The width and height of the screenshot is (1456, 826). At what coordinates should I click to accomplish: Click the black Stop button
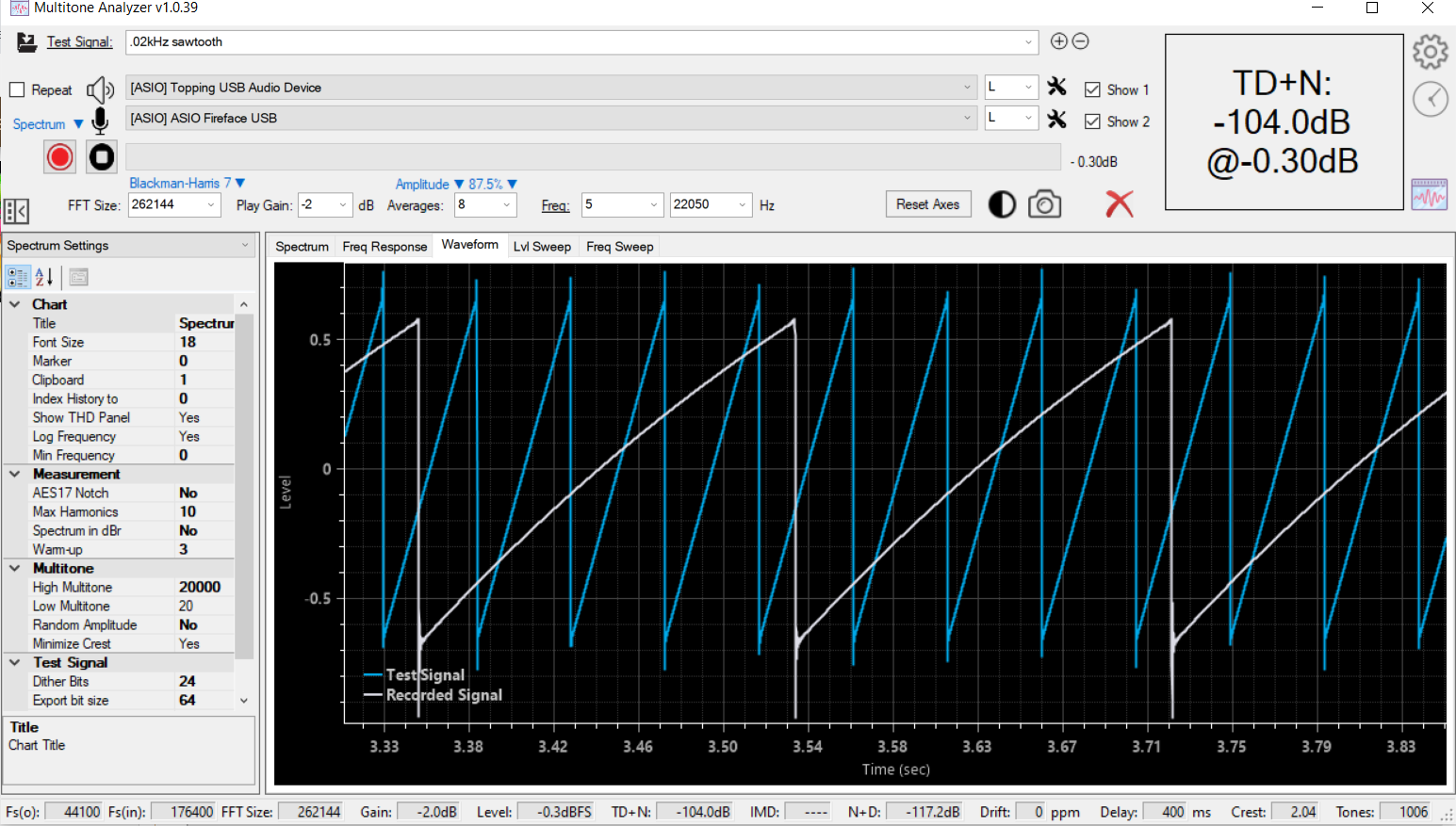pos(102,157)
